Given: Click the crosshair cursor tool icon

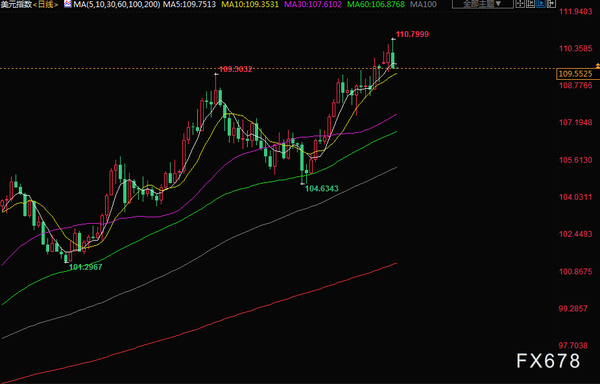Looking at the screenshot, I should click(520, 4).
